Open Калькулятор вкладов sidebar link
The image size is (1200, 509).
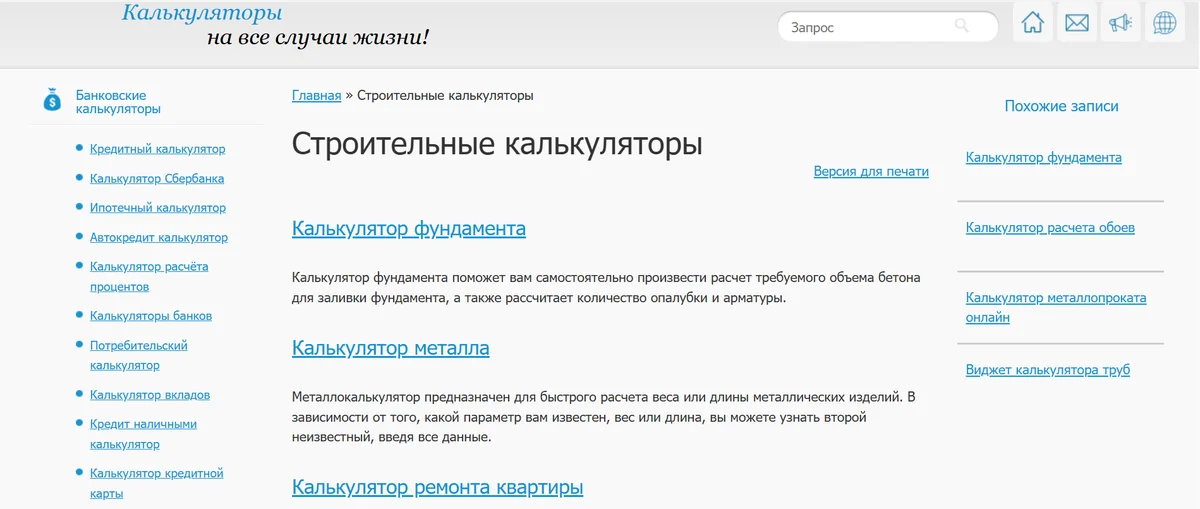click(x=150, y=395)
